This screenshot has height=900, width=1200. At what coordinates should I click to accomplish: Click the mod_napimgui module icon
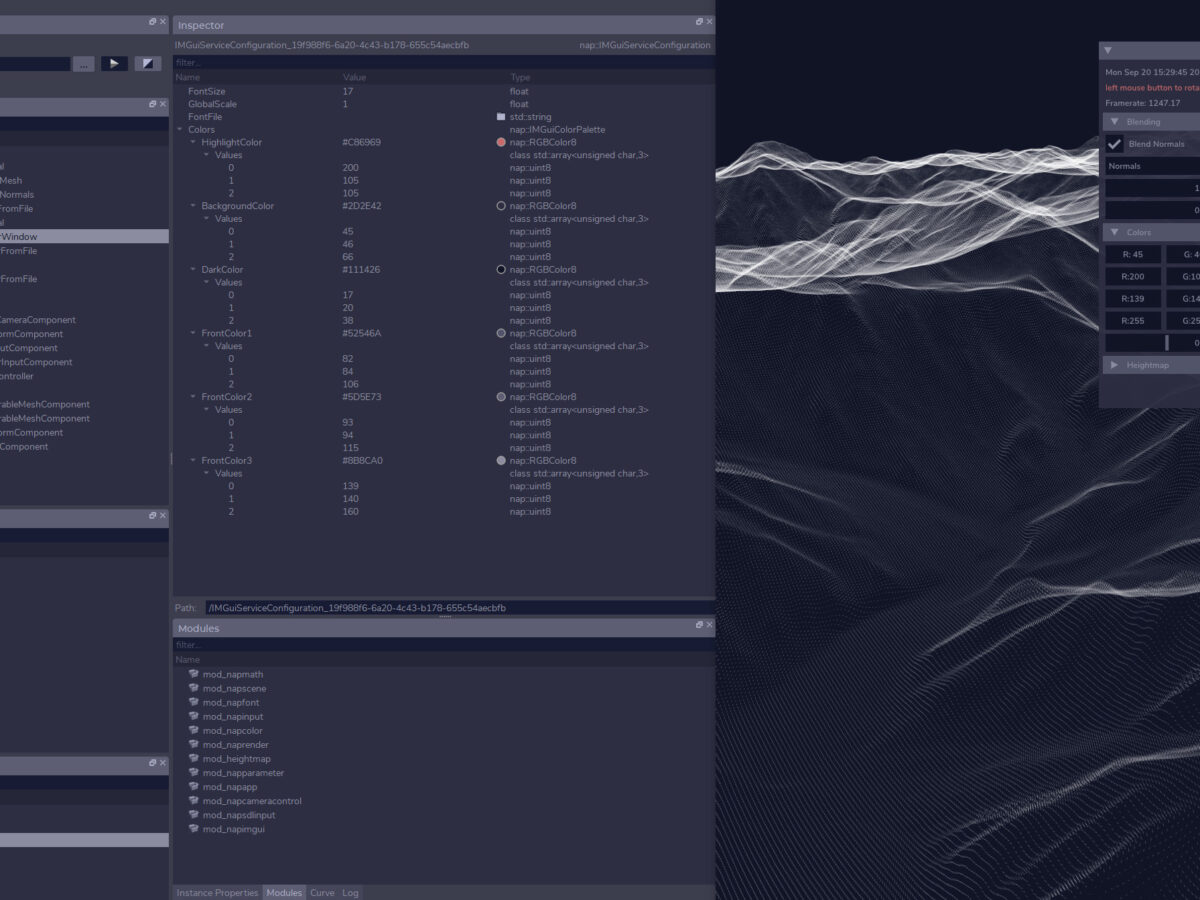coord(194,829)
